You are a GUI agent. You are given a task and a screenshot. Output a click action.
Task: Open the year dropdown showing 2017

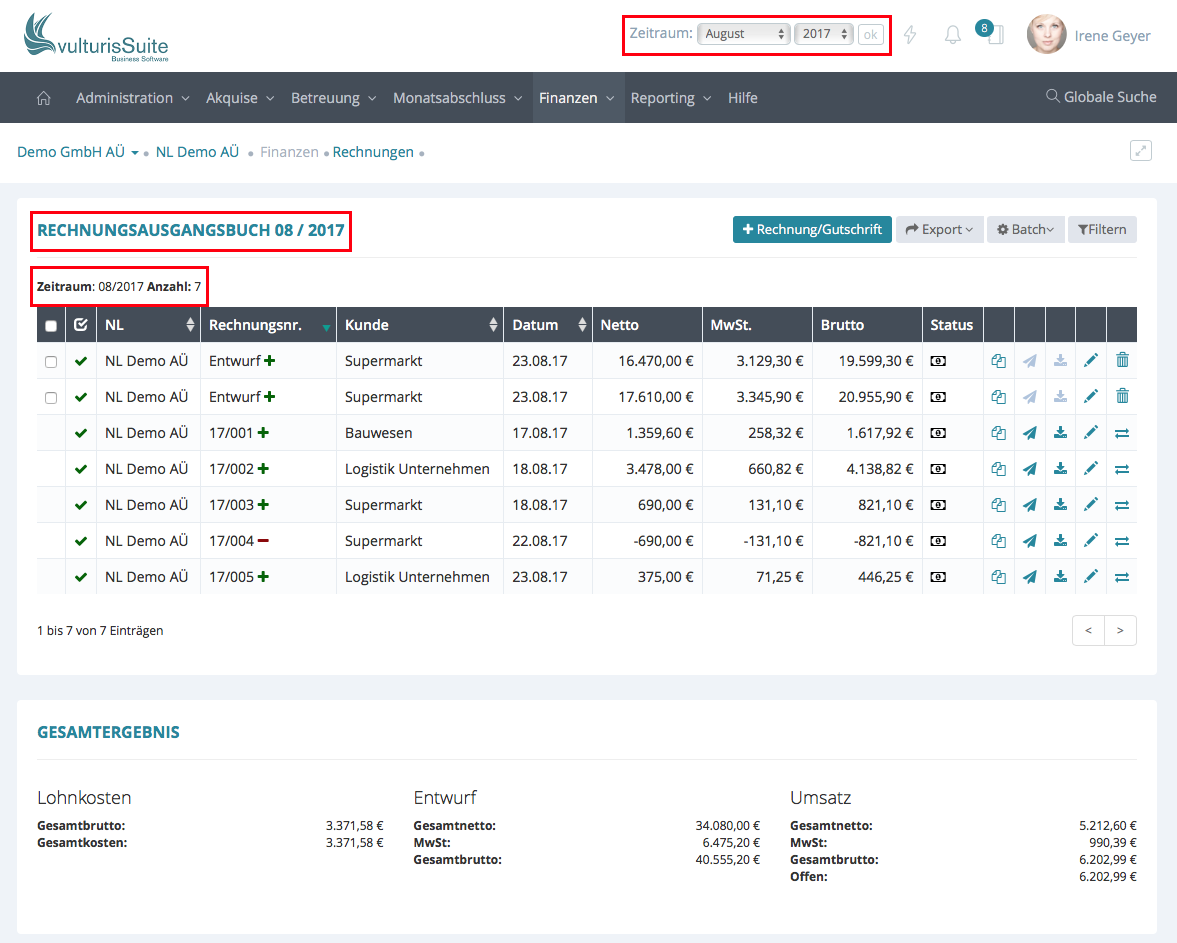[824, 34]
